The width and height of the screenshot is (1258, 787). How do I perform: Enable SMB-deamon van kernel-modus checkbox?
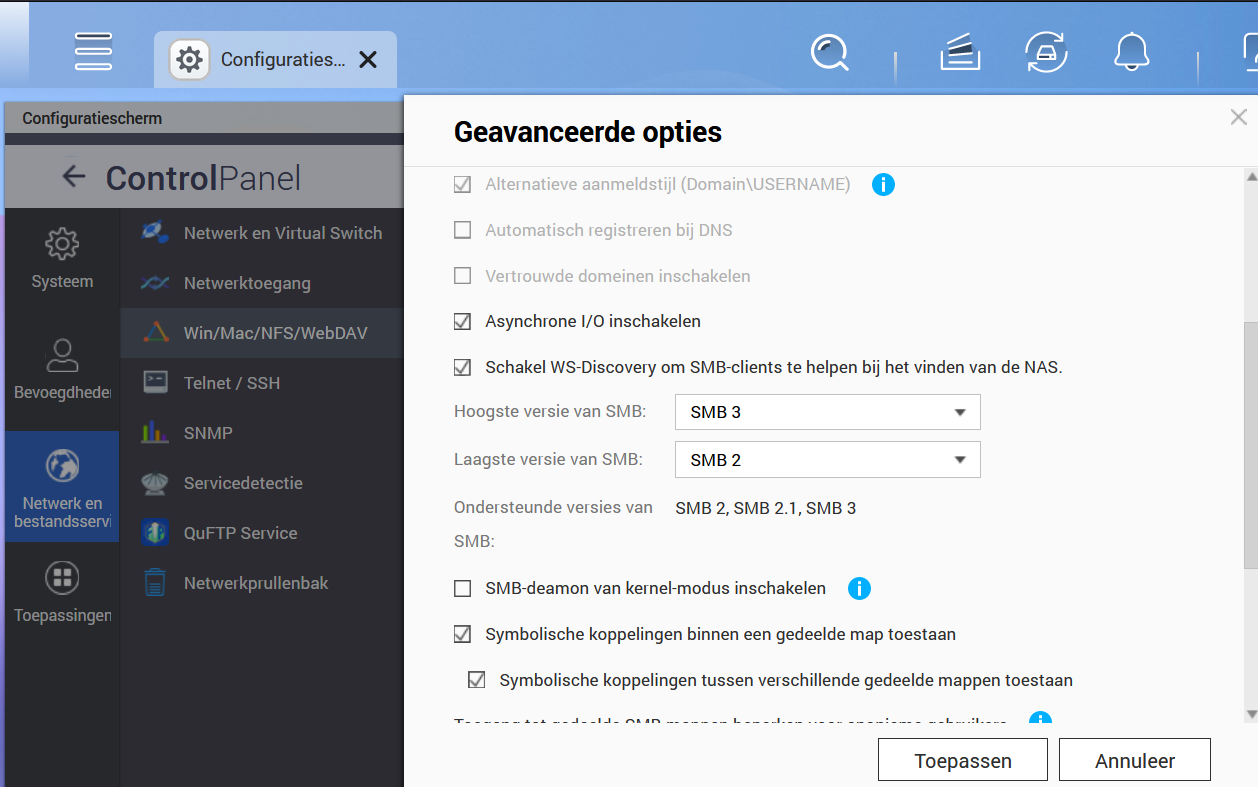[x=462, y=588]
